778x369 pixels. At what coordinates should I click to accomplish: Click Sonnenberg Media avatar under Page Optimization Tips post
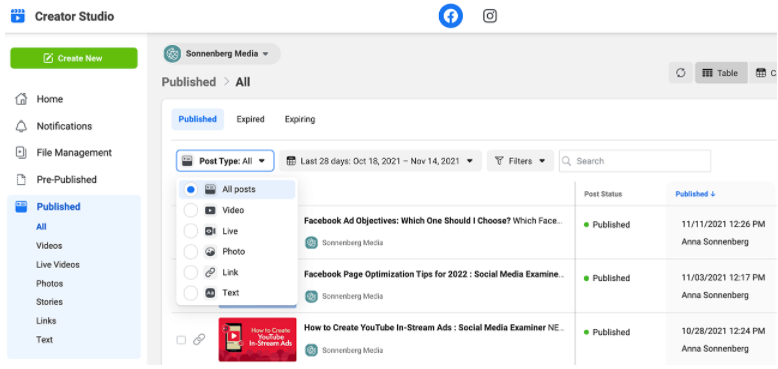coord(311,296)
